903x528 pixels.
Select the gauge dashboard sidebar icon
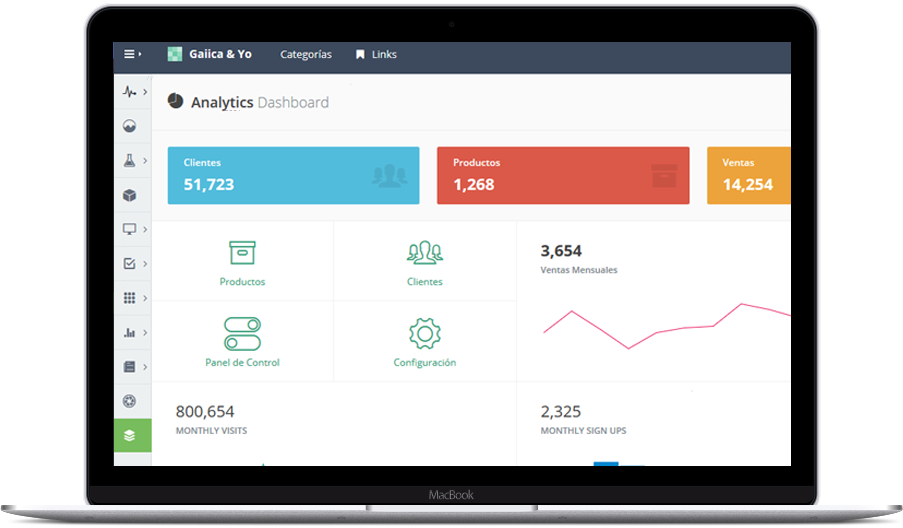click(130, 126)
